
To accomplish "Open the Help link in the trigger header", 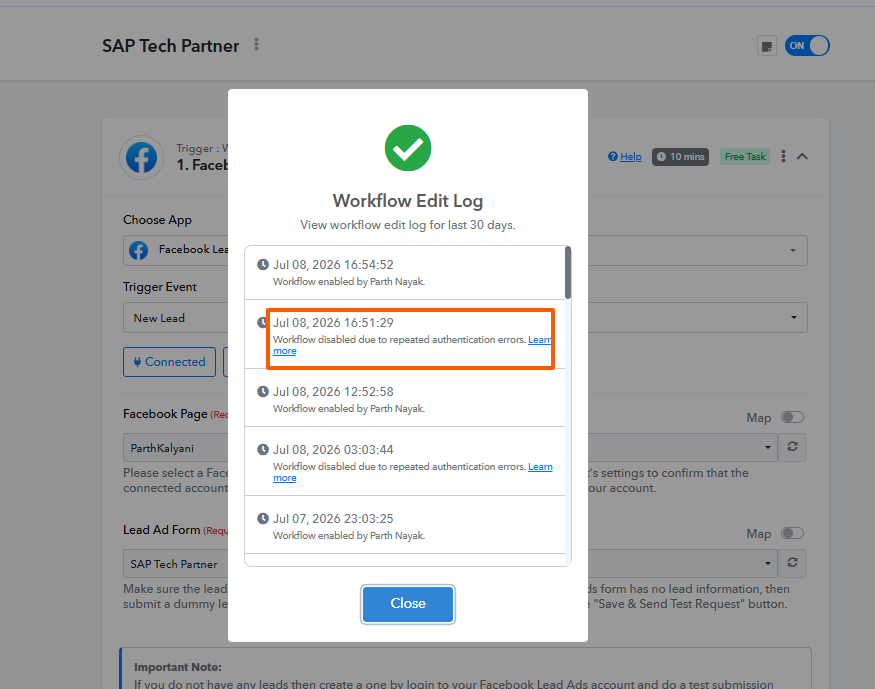I will click(625, 157).
